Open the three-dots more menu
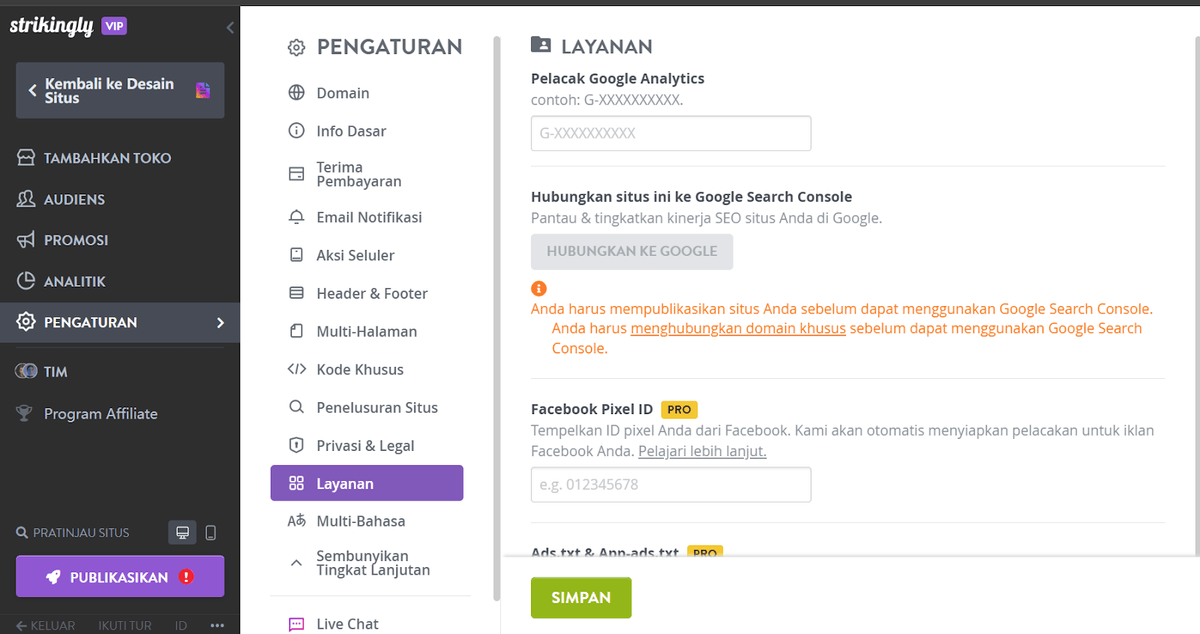The height and width of the screenshot is (634, 1200). pos(217,626)
